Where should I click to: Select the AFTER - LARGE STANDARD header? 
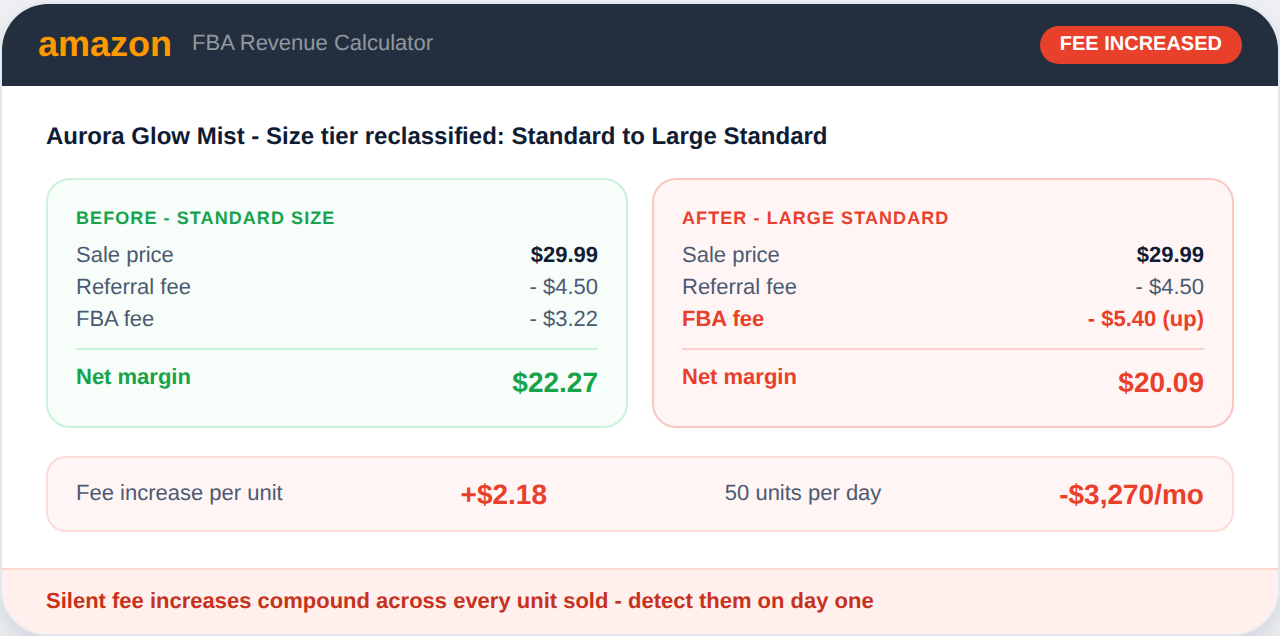(x=815, y=218)
